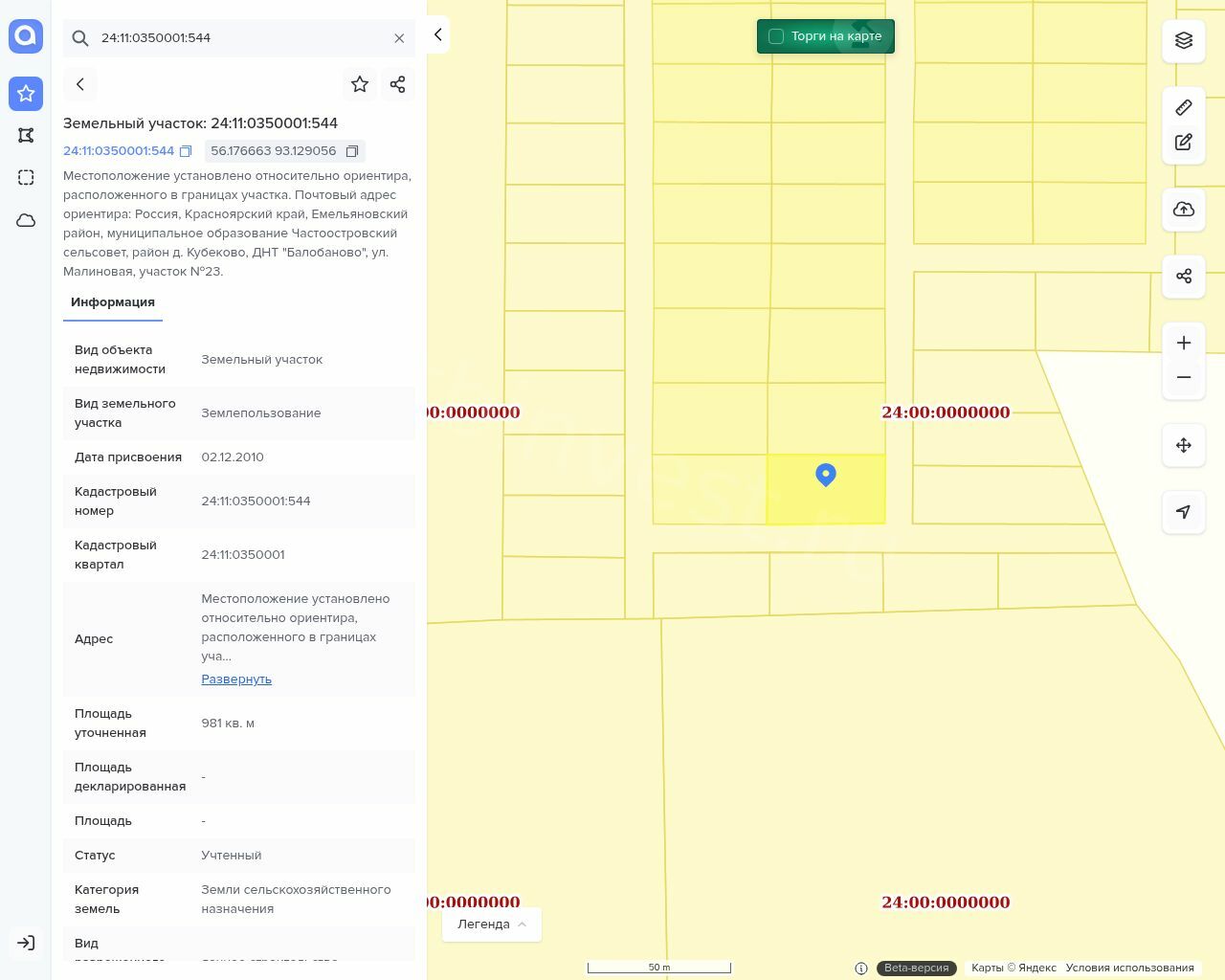Copy coordinates 56.176663 93.129056
Viewport: 1225px width, 980px height.
pyautogui.click(x=352, y=151)
